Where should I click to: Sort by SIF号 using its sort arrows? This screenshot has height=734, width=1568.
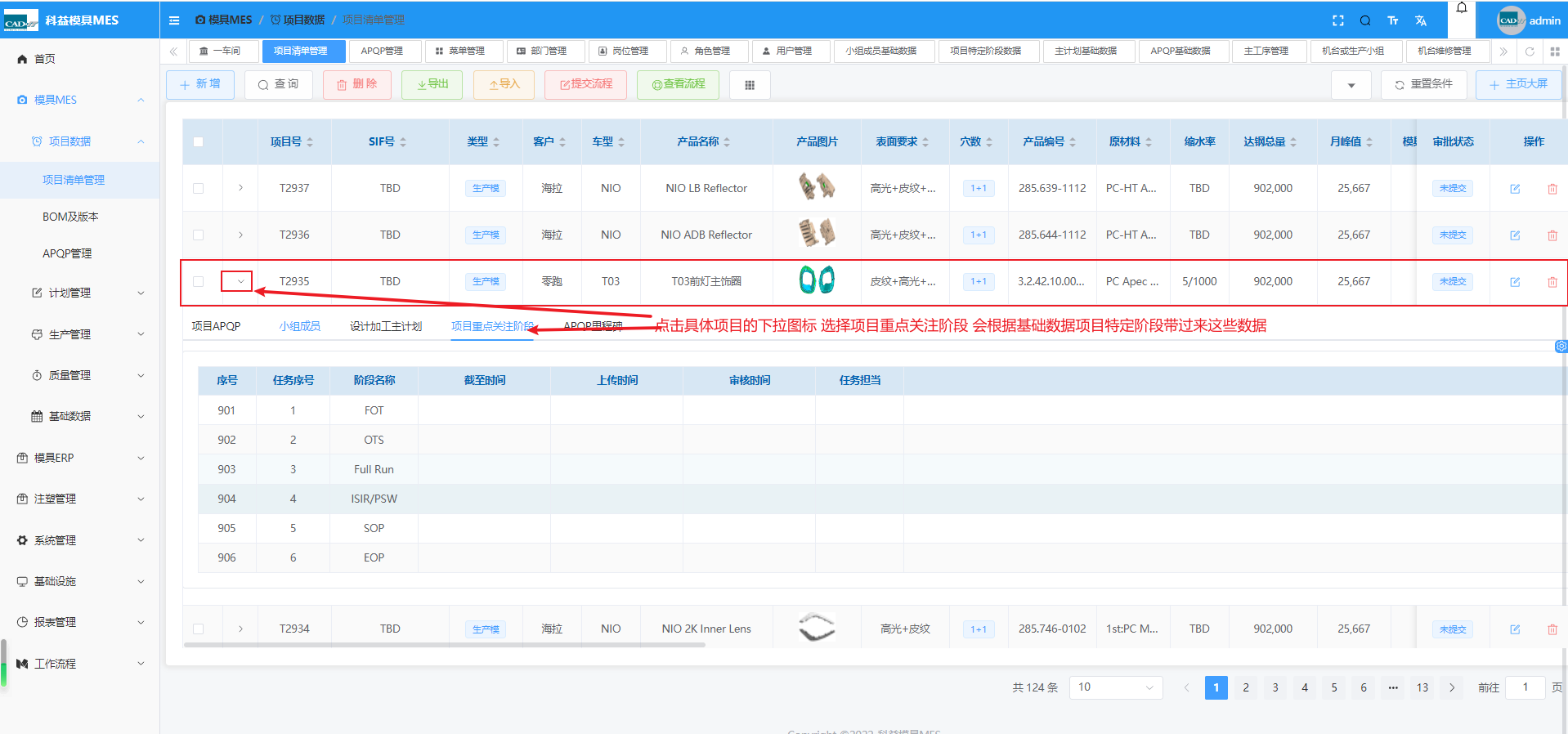point(403,142)
